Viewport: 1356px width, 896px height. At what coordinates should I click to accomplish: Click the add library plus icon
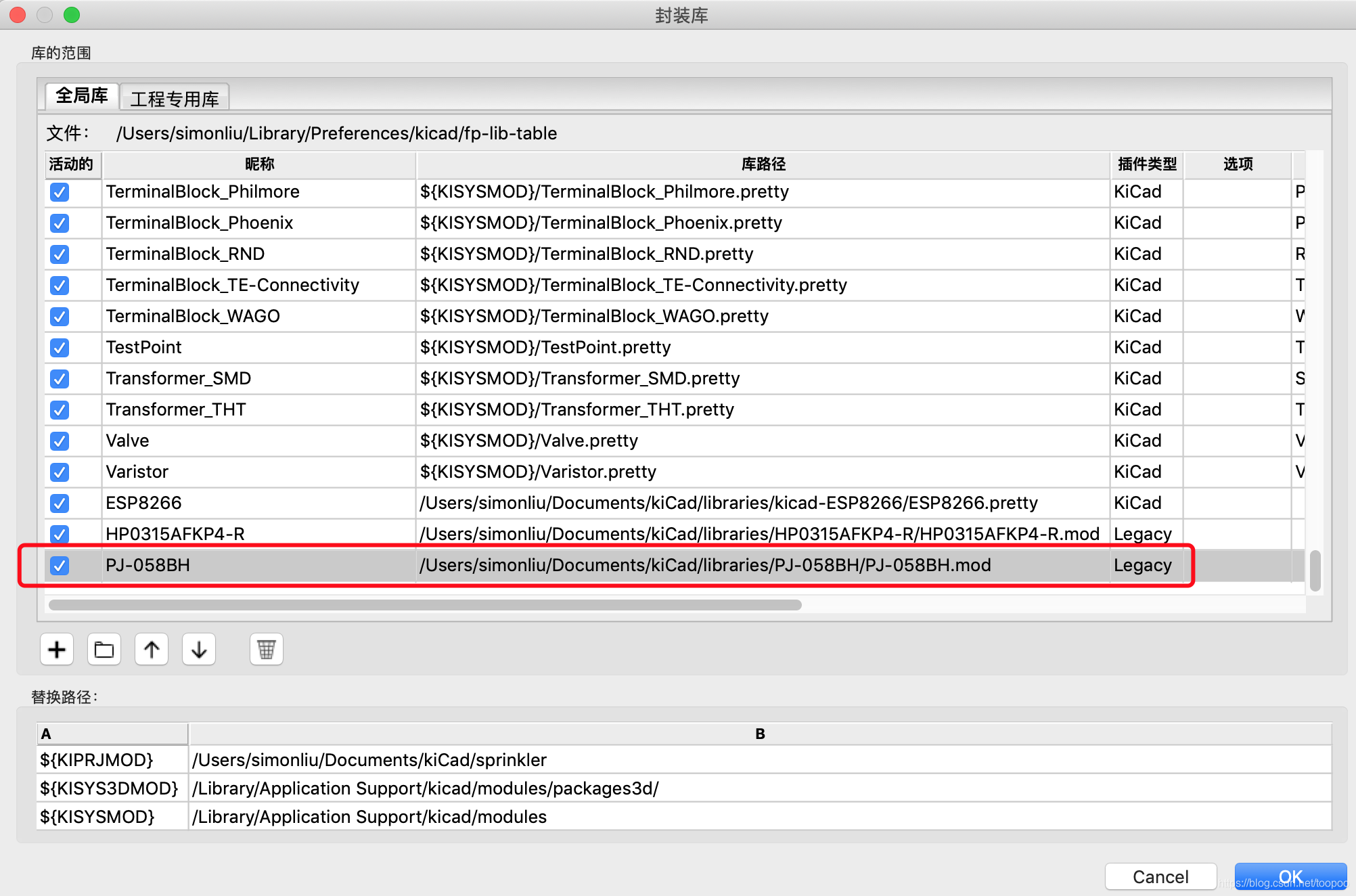click(57, 650)
